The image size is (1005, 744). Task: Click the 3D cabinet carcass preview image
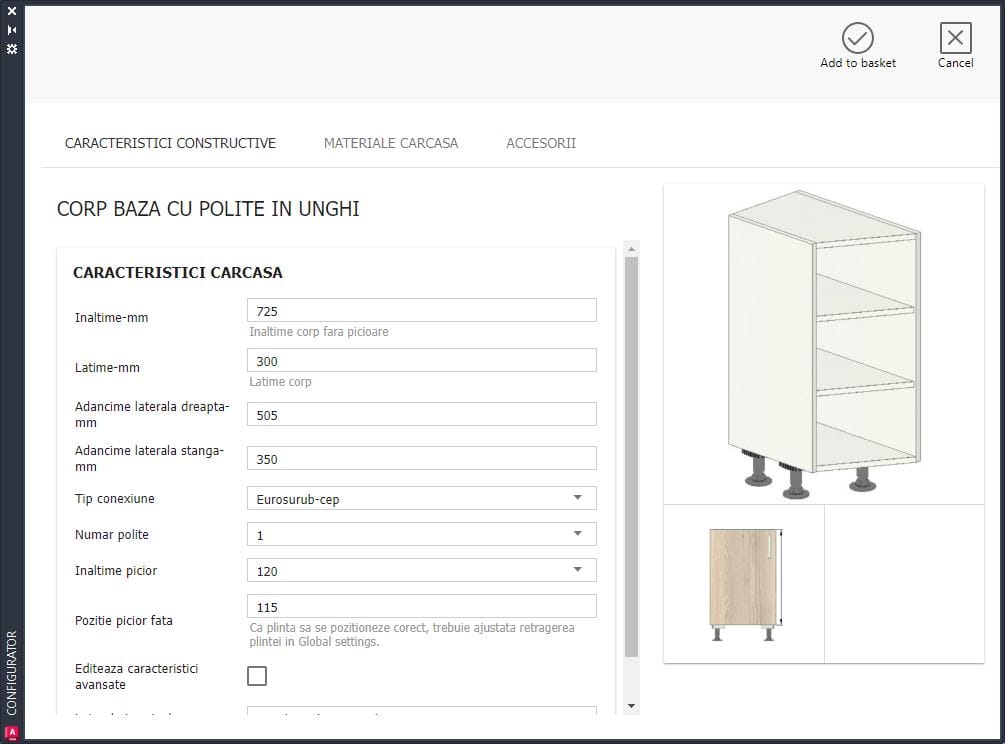824,344
